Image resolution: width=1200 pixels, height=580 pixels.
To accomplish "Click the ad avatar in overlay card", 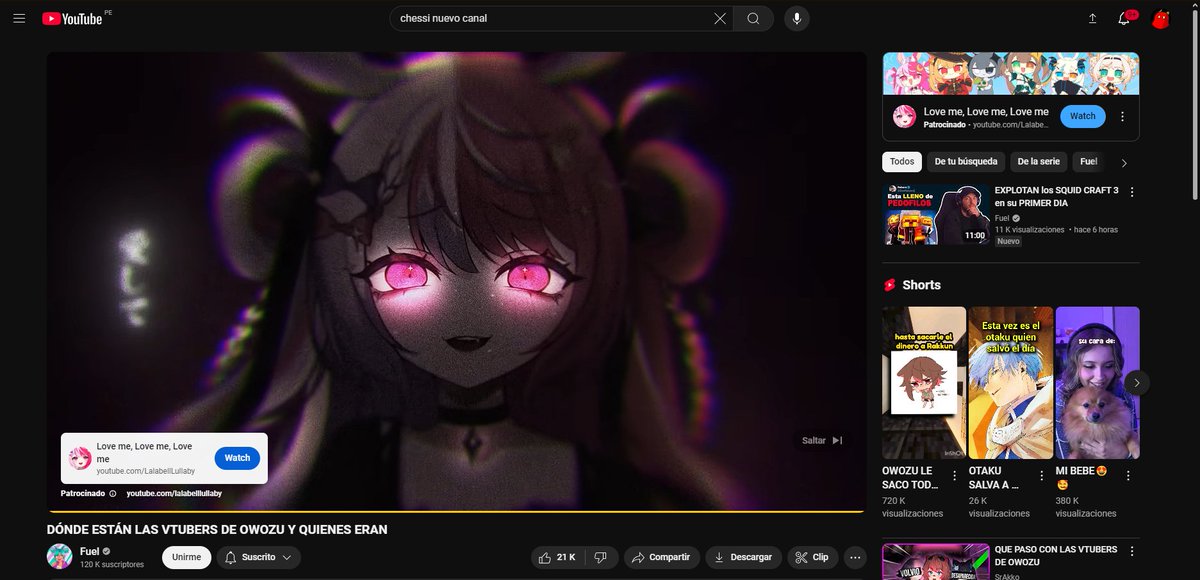I will (x=80, y=458).
